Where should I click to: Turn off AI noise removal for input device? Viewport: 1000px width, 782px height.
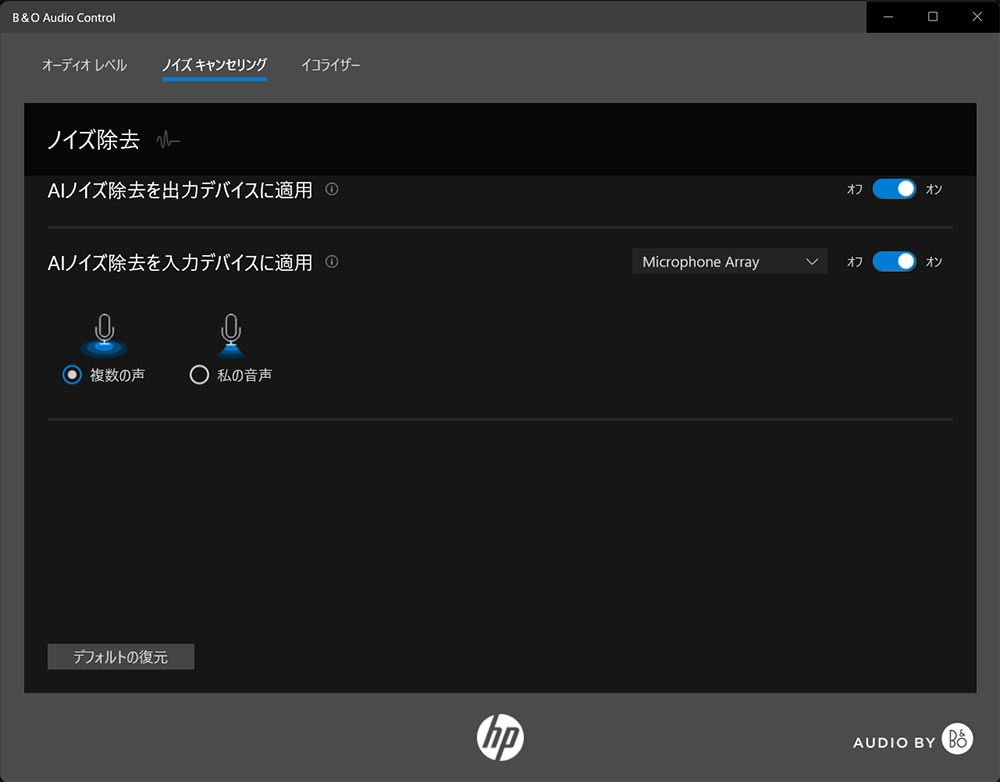tap(894, 262)
